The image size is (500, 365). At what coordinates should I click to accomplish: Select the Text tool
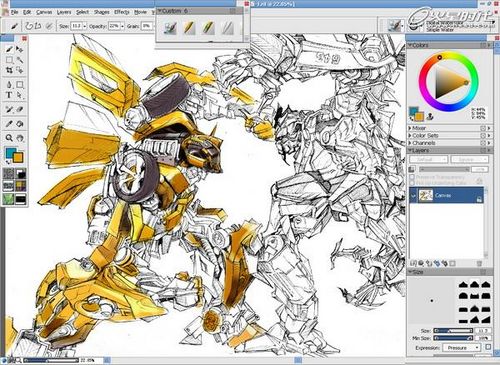9,95
